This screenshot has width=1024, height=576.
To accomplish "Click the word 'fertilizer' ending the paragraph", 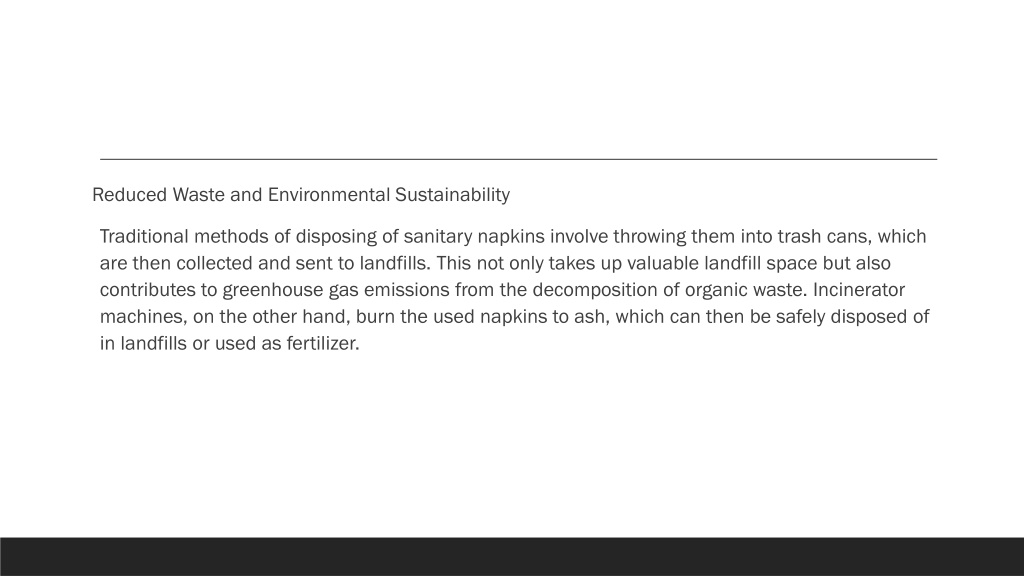I will (x=321, y=343).
